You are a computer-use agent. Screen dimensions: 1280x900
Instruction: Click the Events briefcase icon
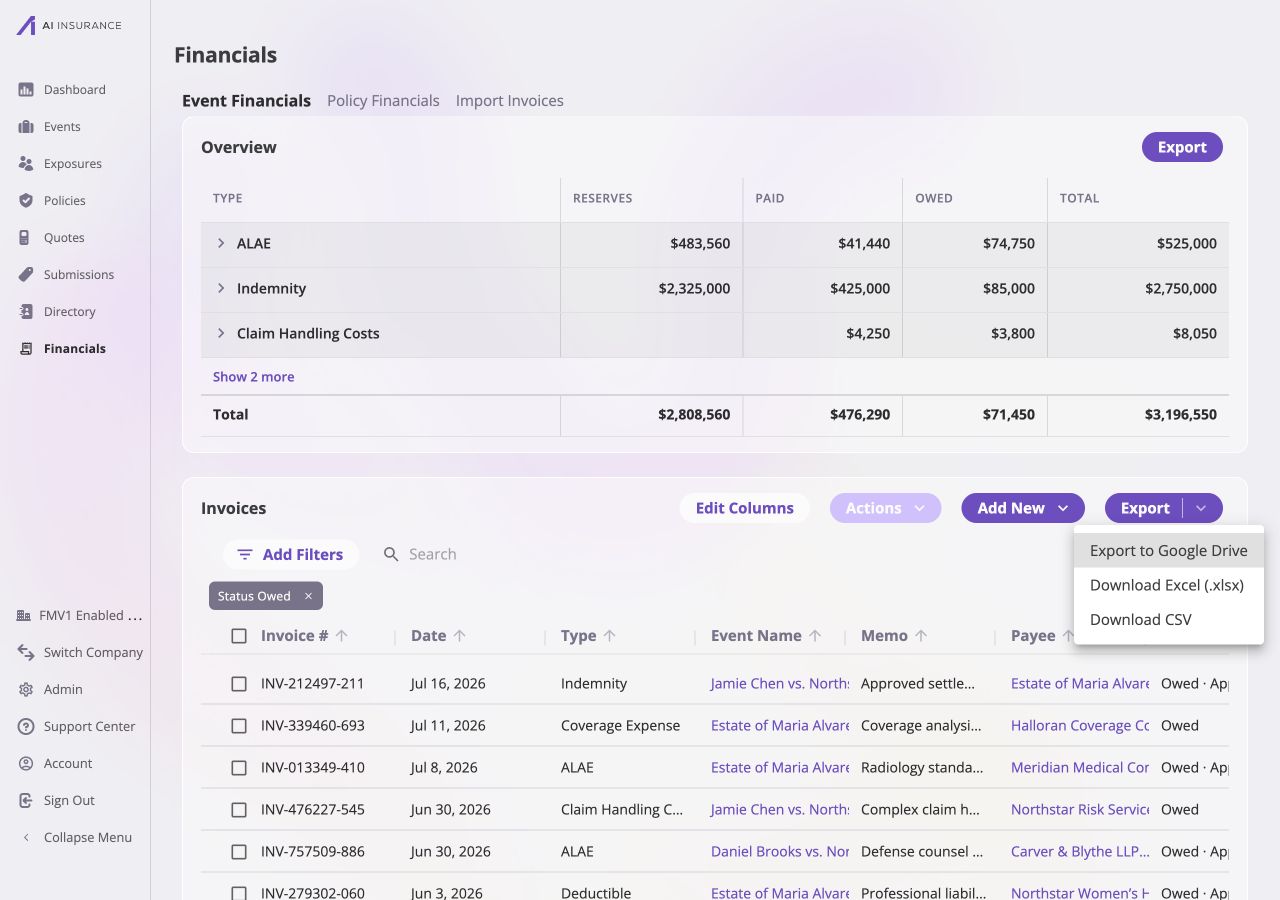click(26, 127)
